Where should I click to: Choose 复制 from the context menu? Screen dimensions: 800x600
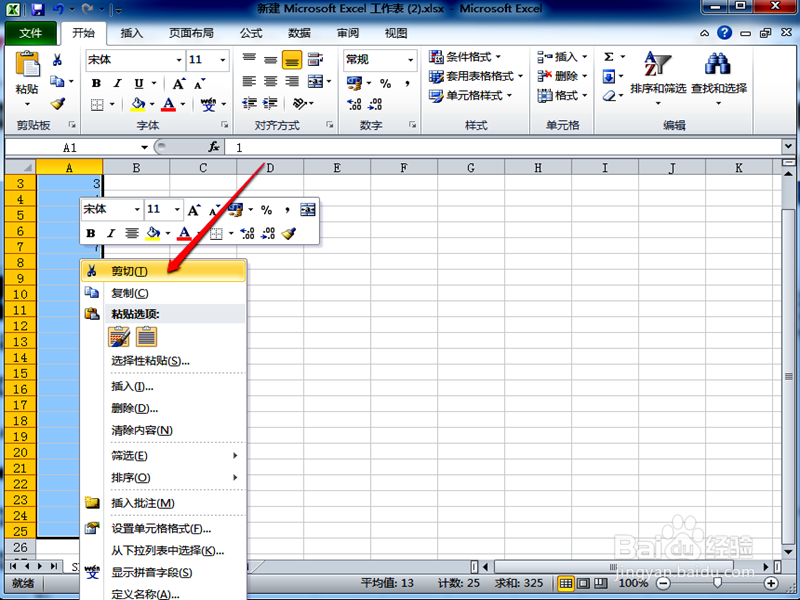pyautogui.click(x=125, y=291)
